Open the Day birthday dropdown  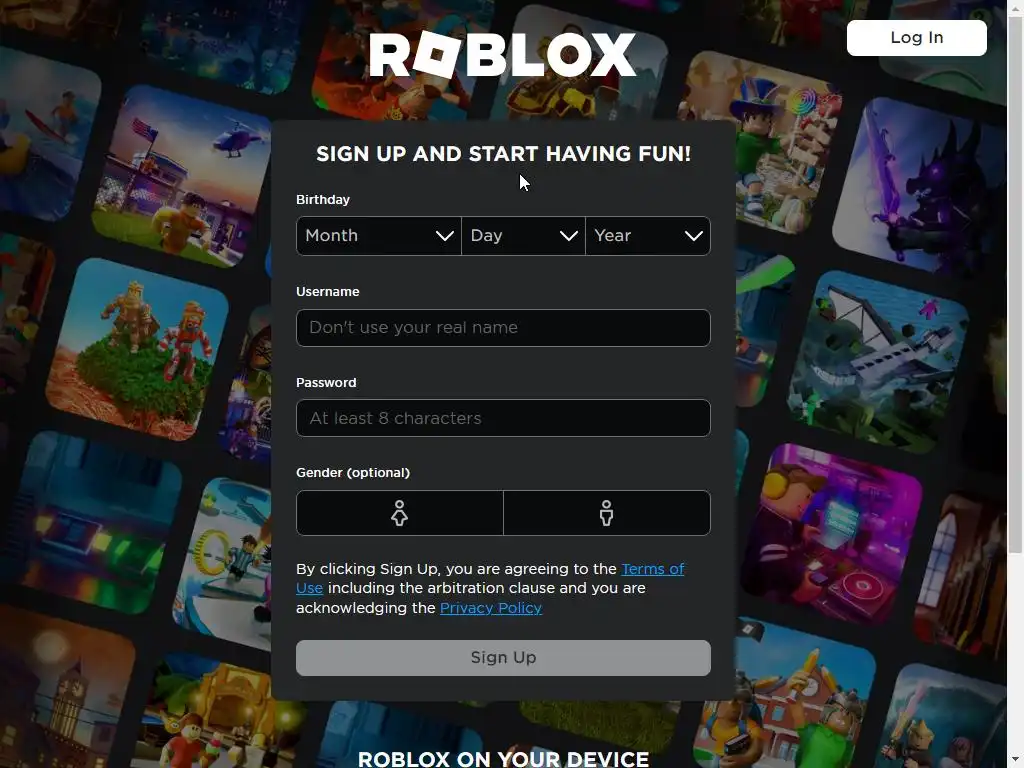coord(523,236)
